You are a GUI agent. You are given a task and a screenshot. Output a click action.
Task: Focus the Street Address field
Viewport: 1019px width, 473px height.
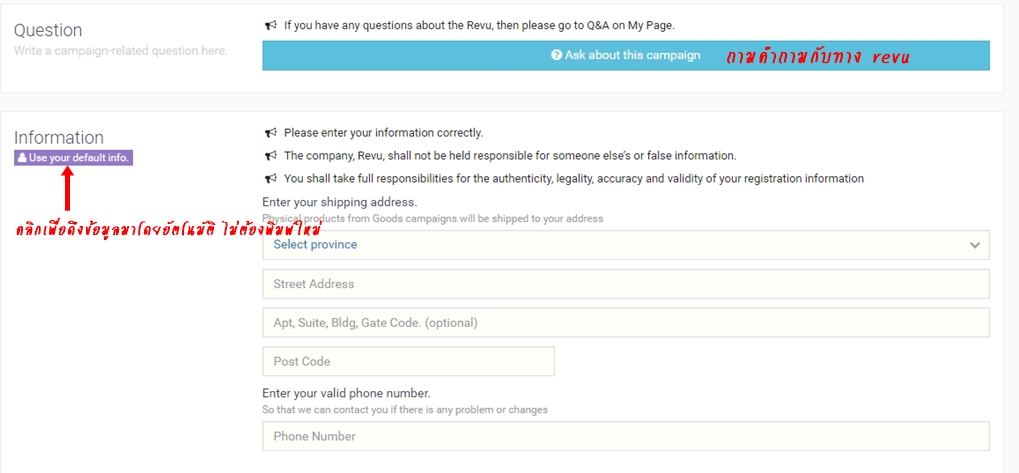(x=626, y=284)
